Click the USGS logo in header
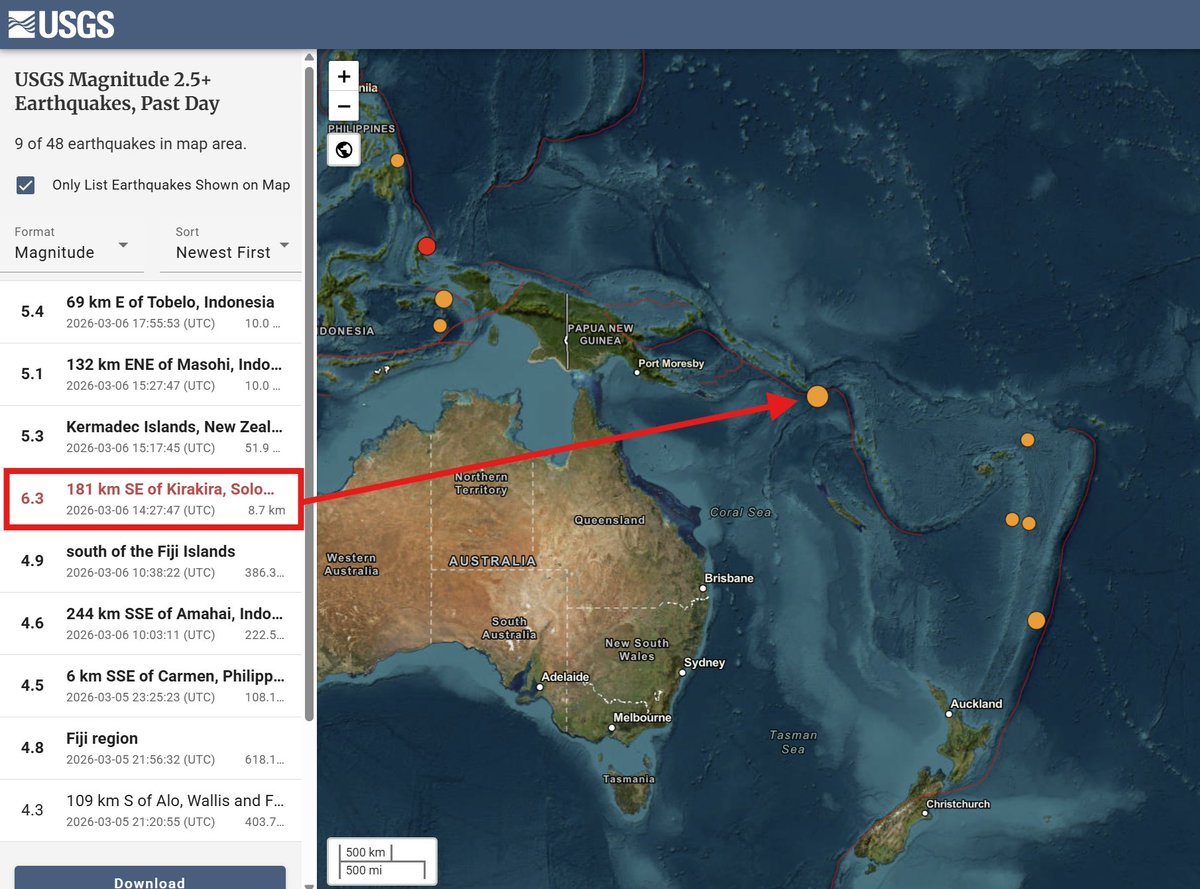This screenshot has width=1200, height=889. 61,24
